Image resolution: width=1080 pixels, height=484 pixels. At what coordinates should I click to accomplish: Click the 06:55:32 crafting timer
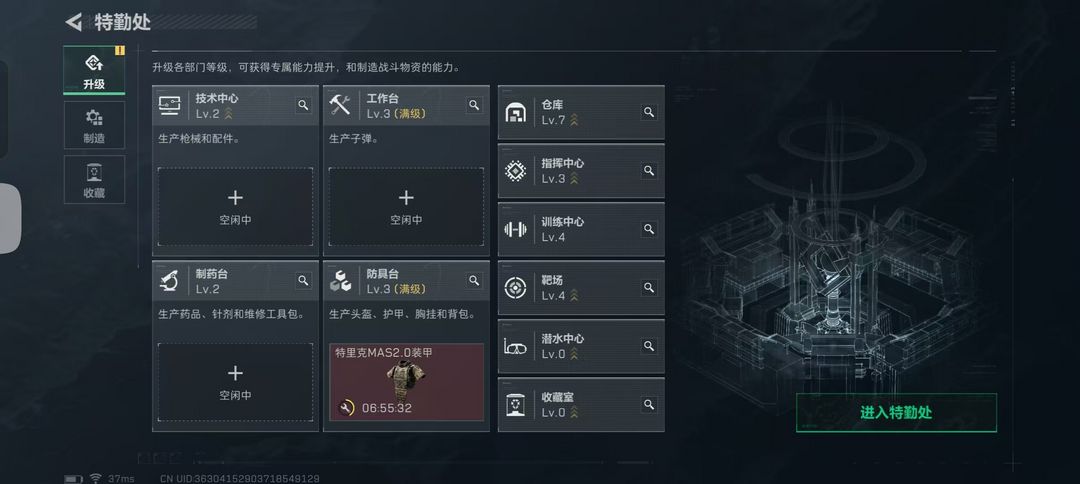click(386, 408)
